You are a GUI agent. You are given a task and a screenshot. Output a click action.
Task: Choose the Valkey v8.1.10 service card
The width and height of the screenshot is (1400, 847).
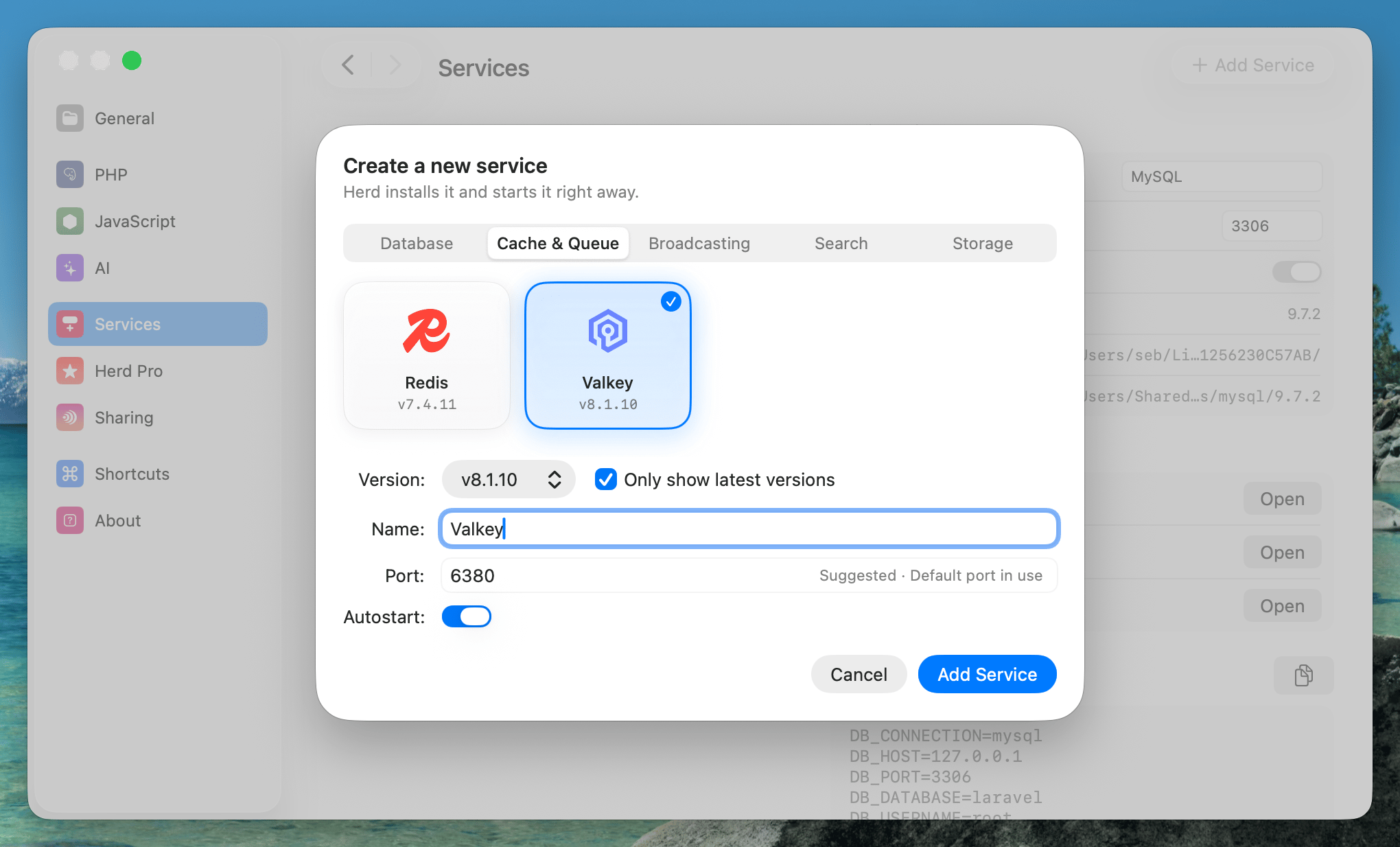click(x=607, y=356)
